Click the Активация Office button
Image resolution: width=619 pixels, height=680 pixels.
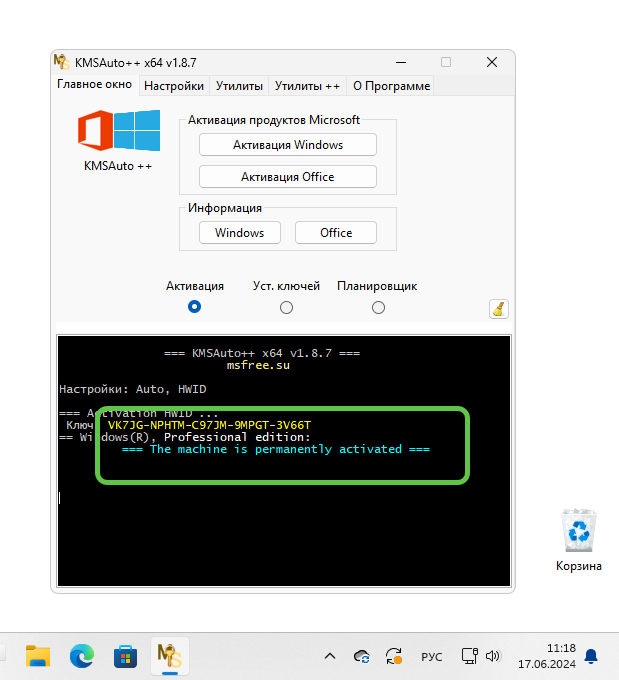288,177
